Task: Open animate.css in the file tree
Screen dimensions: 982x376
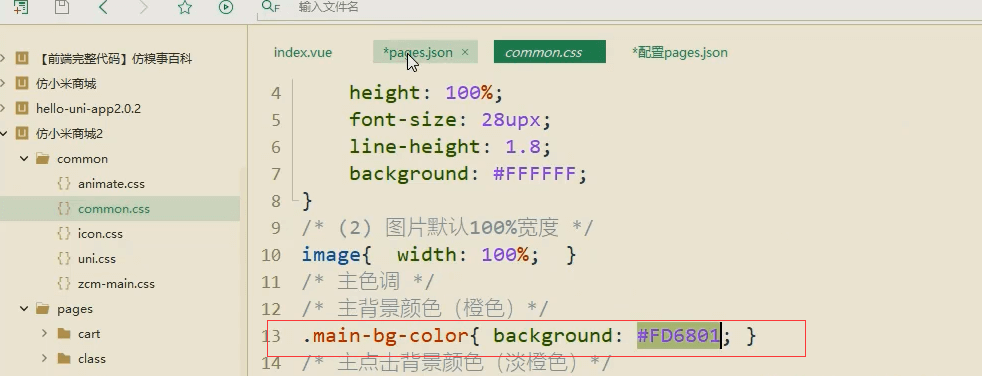Action: 111,184
